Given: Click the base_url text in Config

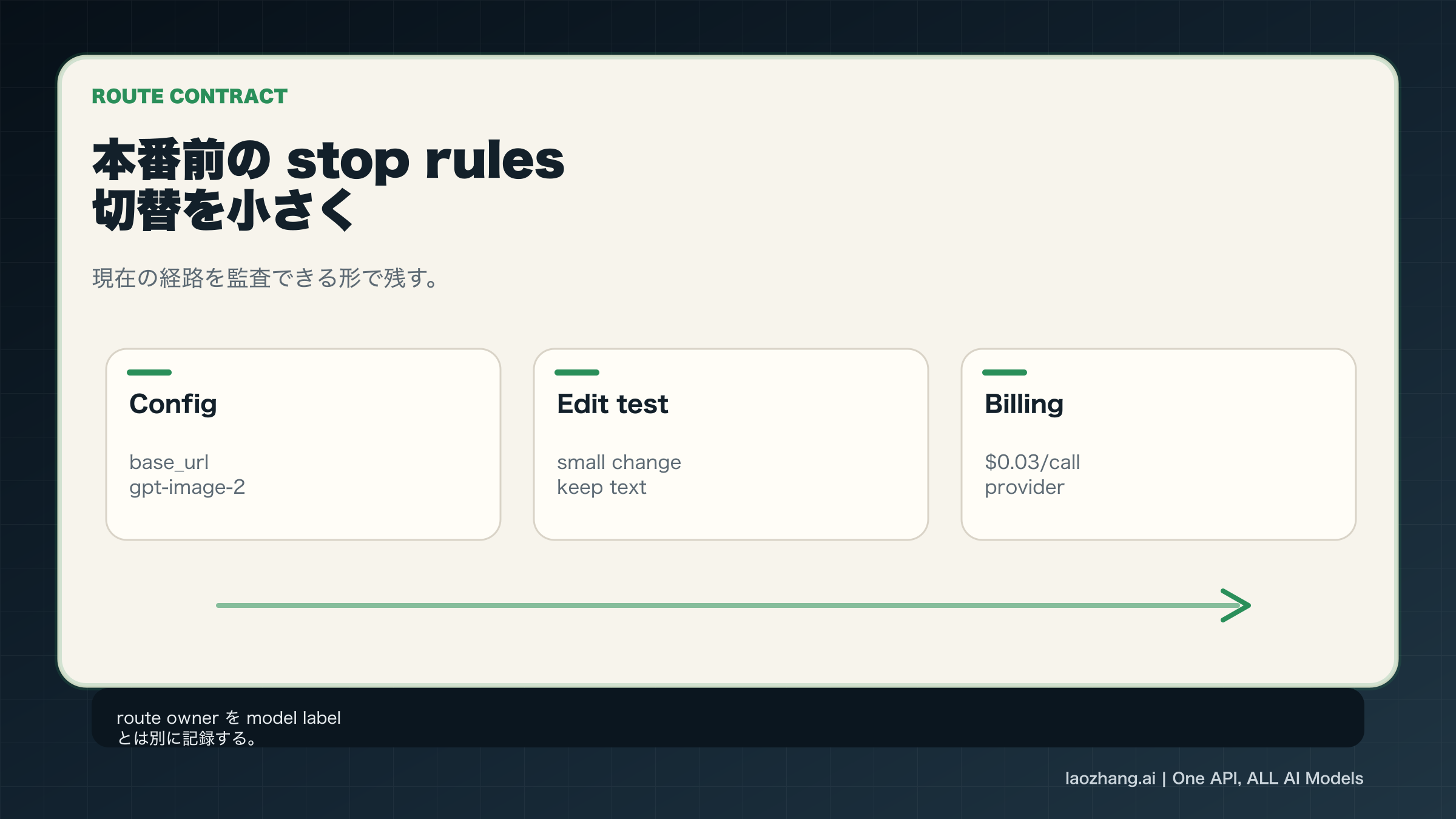Looking at the screenshot, I should tap(169, 462).
